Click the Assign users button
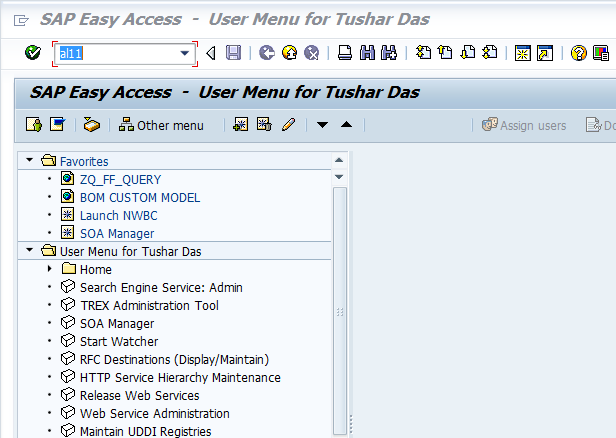 click(524, 125)
